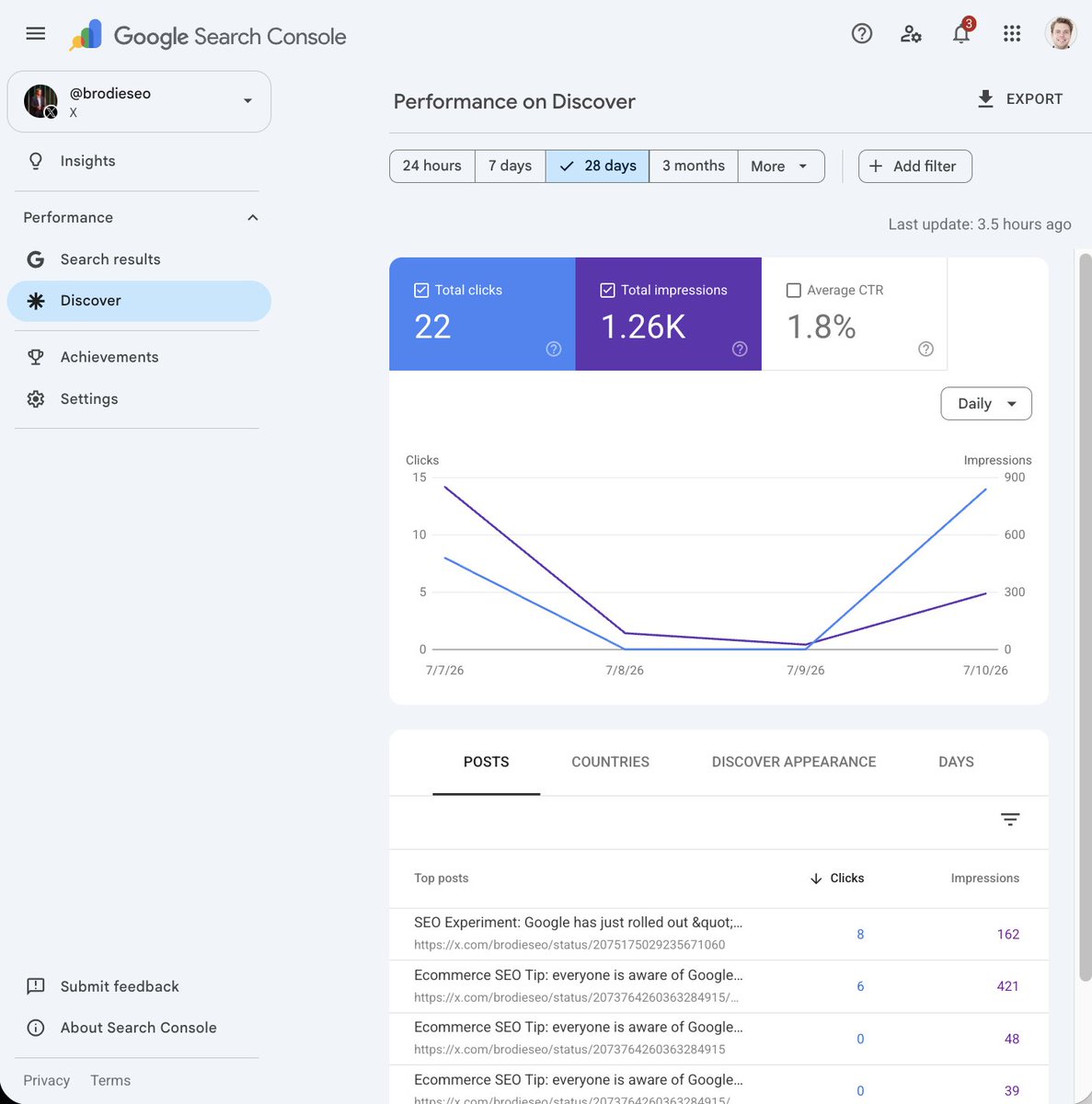Toggle the Total clicks checkbox
1092x1104 pixels.
click(x=421, y=291)
